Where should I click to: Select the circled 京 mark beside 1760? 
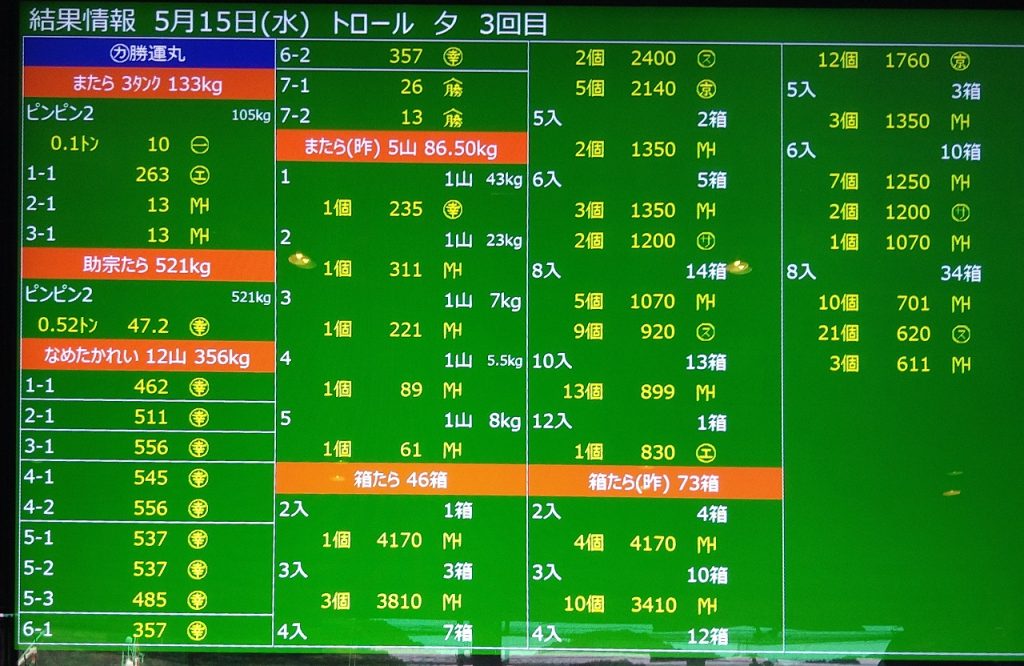[x=959, y=61]
